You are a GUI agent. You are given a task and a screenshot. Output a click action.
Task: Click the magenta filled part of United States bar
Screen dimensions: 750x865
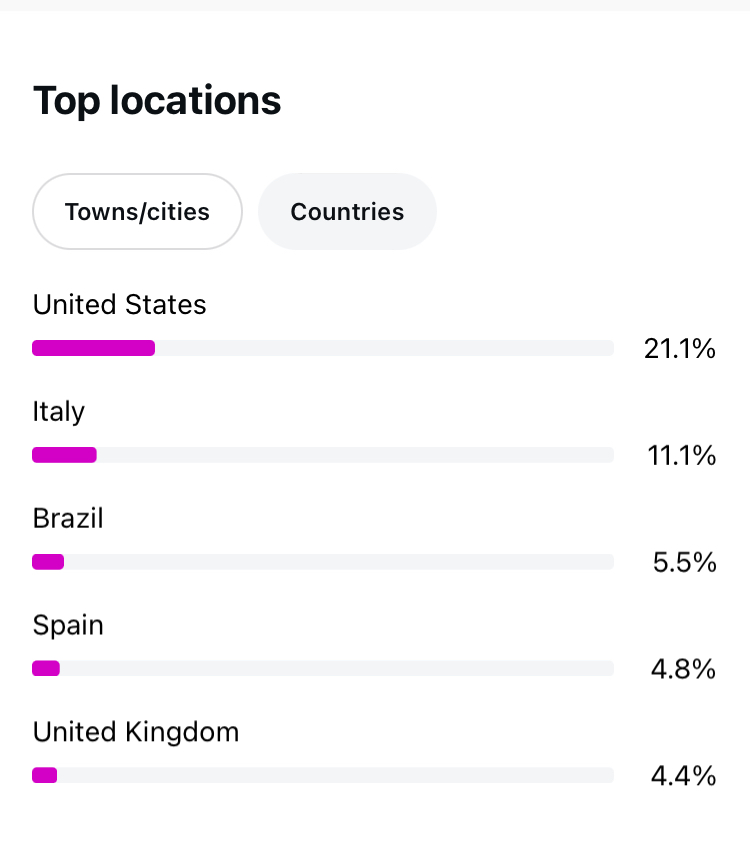(x=93, y=348)
